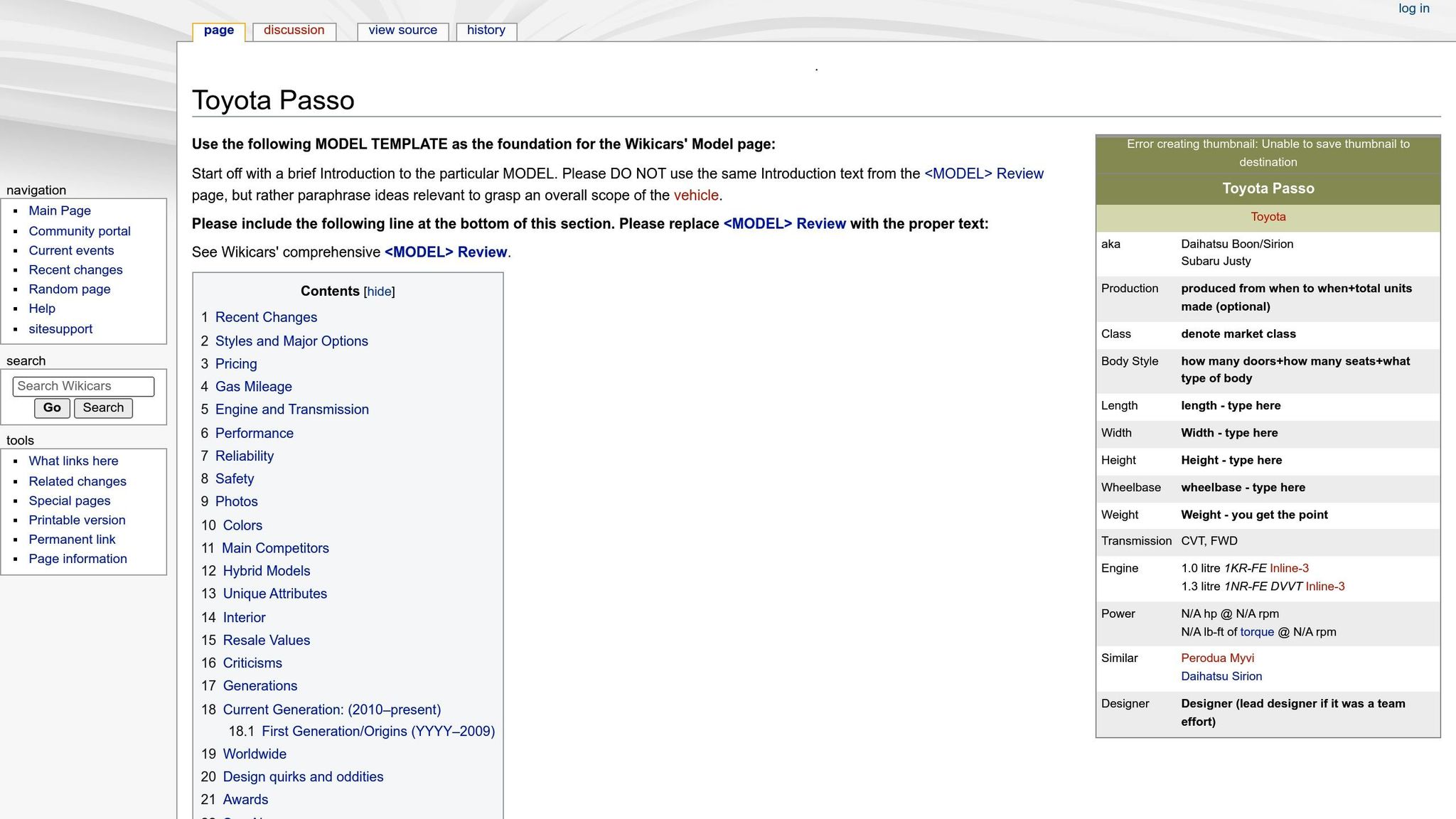This screenshot has height=819, width=1456.
Task: Jump to Hybrid Models section
Action: pyautogui.click(x=266, y=571)
